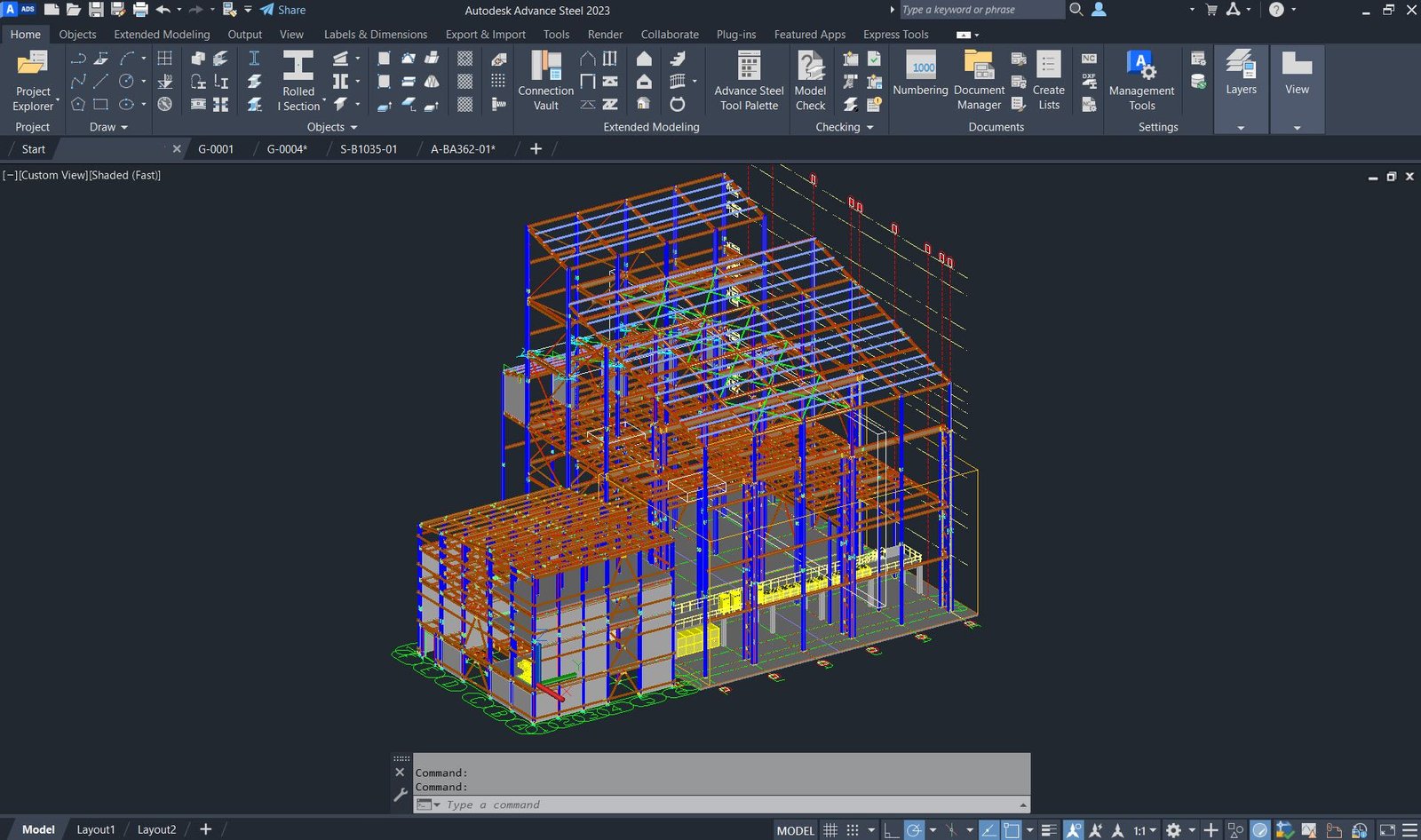
Task: Toggle drawing grid display
Action: [830, 830]
